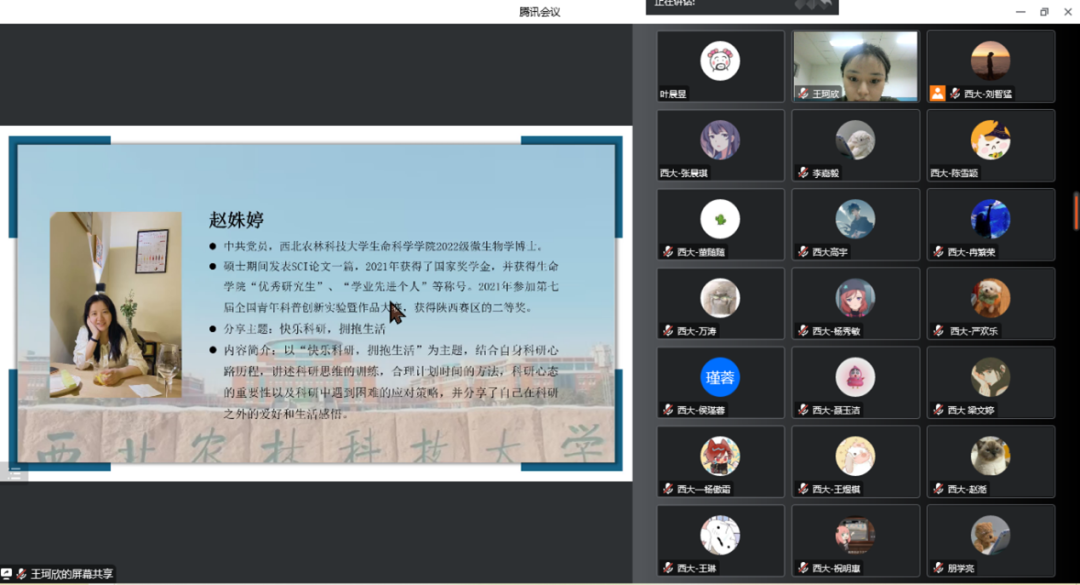Select the 西大-陈雪颖 participant tile
This screenshot has height=585, width=1080.
[990, 145]
